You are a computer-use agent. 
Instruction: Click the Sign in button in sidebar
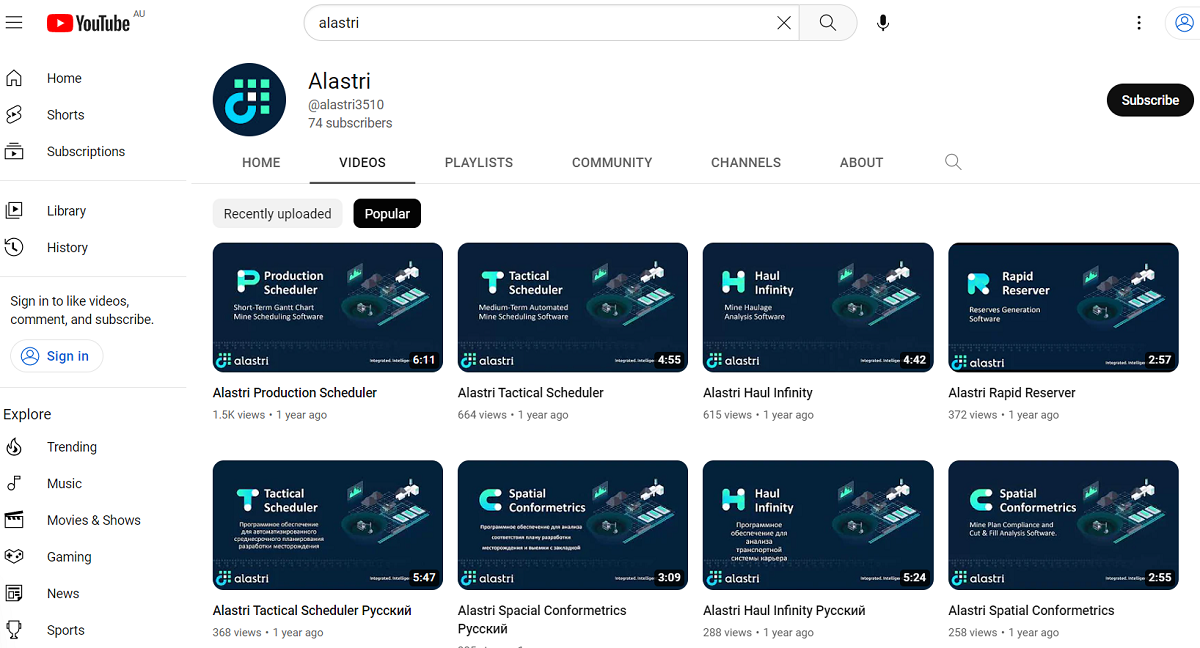tap(57, 356)
